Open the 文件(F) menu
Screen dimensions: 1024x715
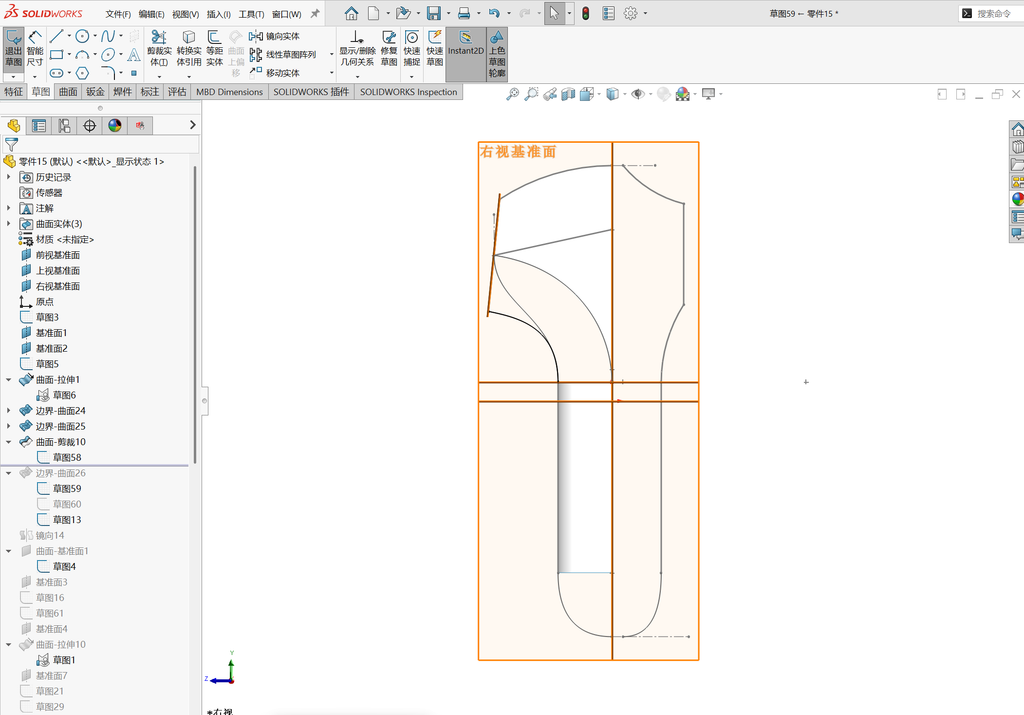118,14
